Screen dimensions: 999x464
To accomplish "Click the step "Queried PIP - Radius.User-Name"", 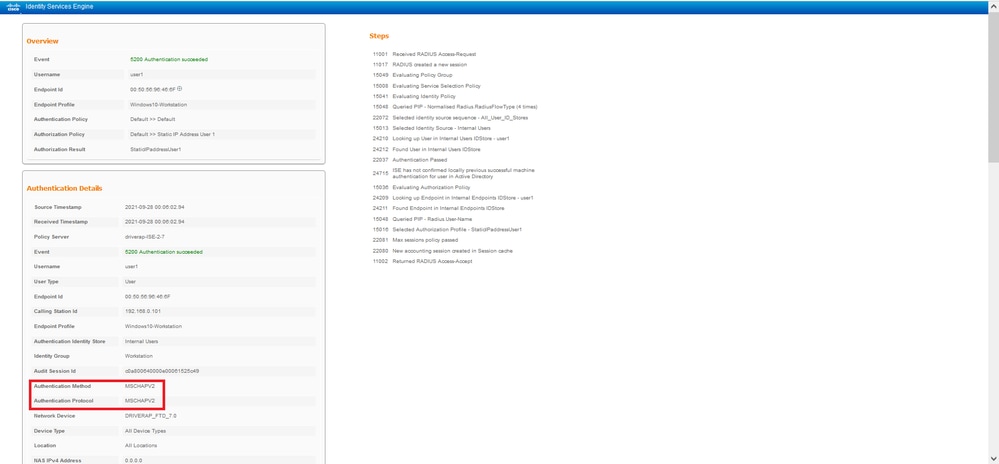I will pos(422,219).
